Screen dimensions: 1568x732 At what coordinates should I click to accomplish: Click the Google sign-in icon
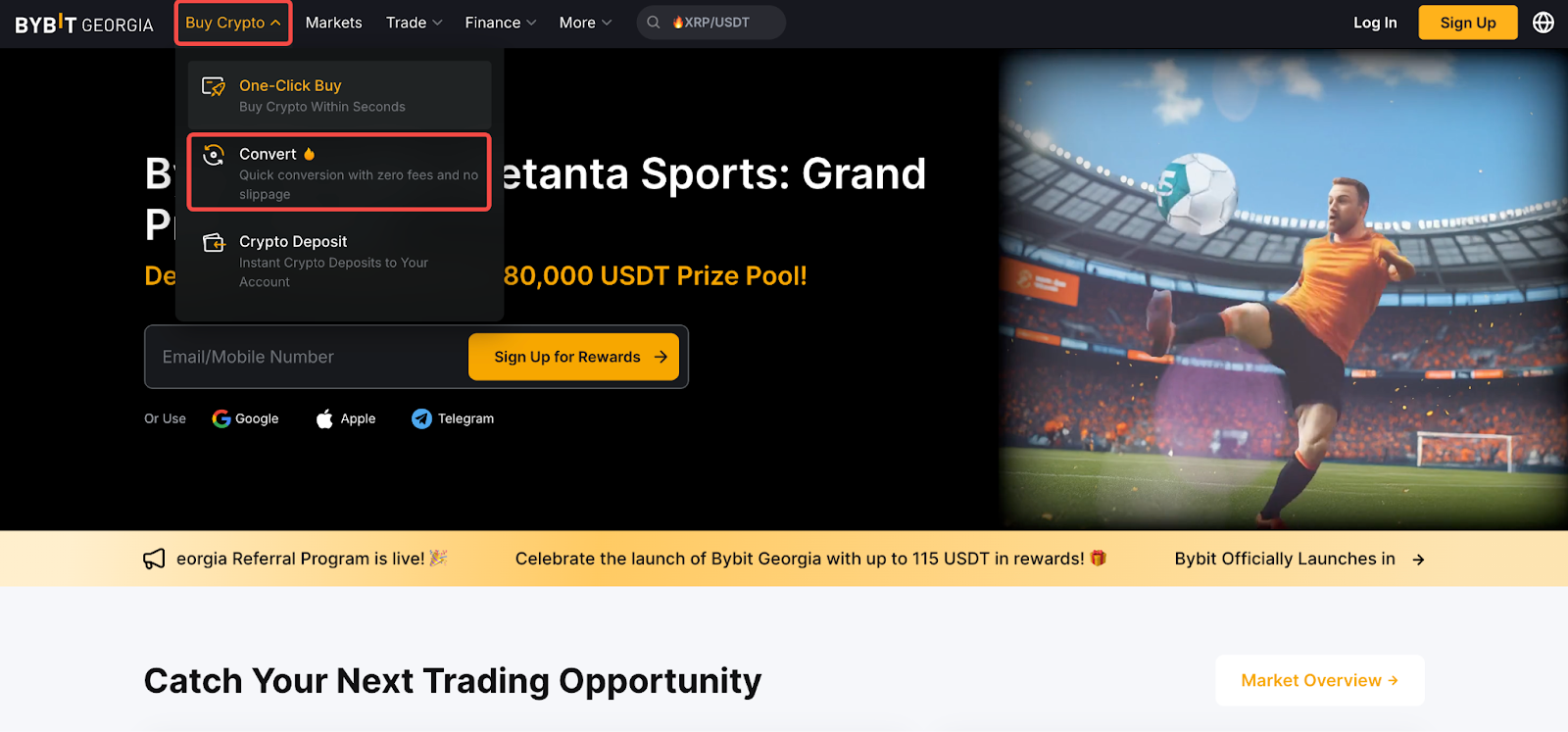pyautogui.click(x=221, y=418)
